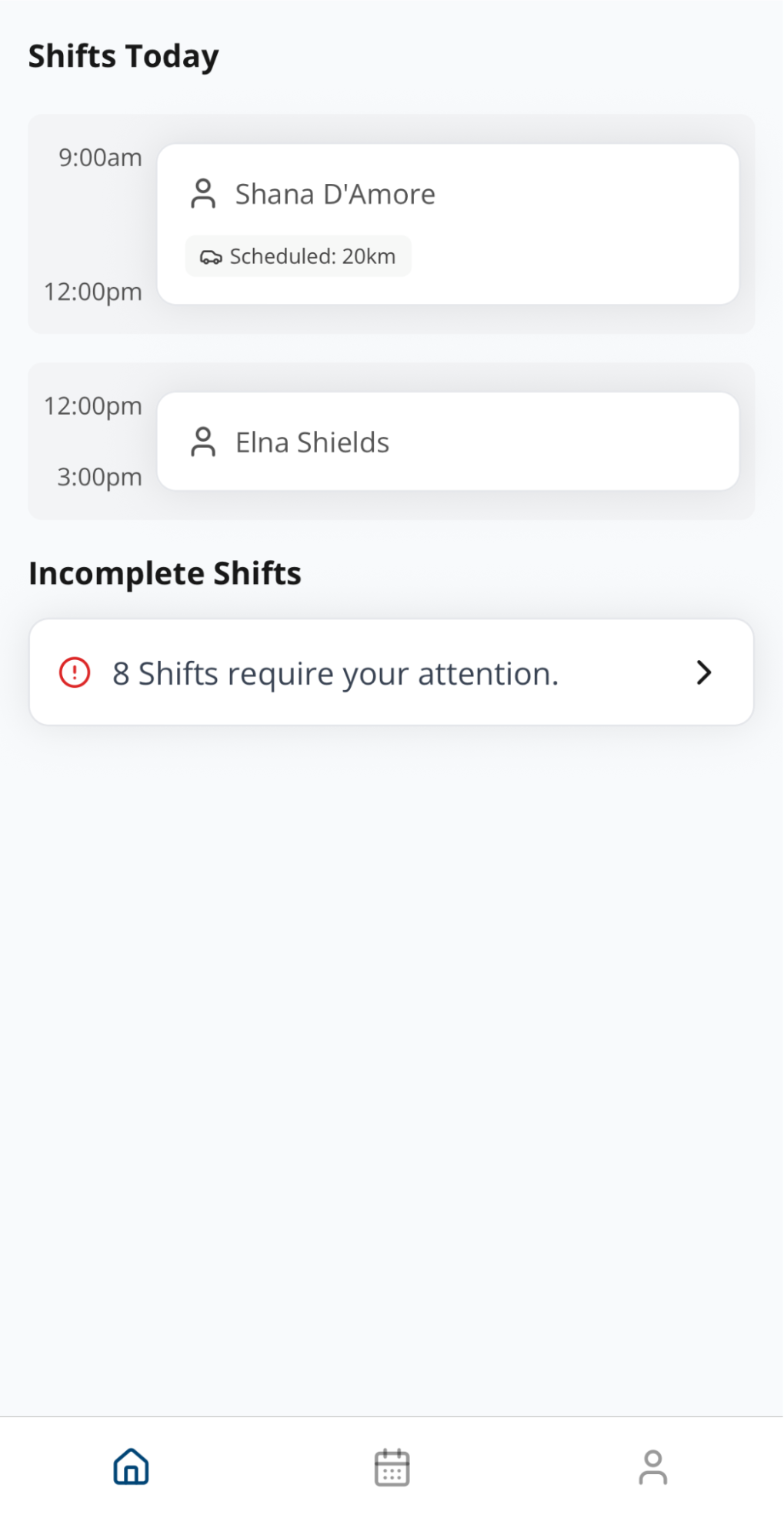This screenshot has height=1538, width=784.
Task: Tap the car icon in Scheduled chip
Action: tap(210, 257)
